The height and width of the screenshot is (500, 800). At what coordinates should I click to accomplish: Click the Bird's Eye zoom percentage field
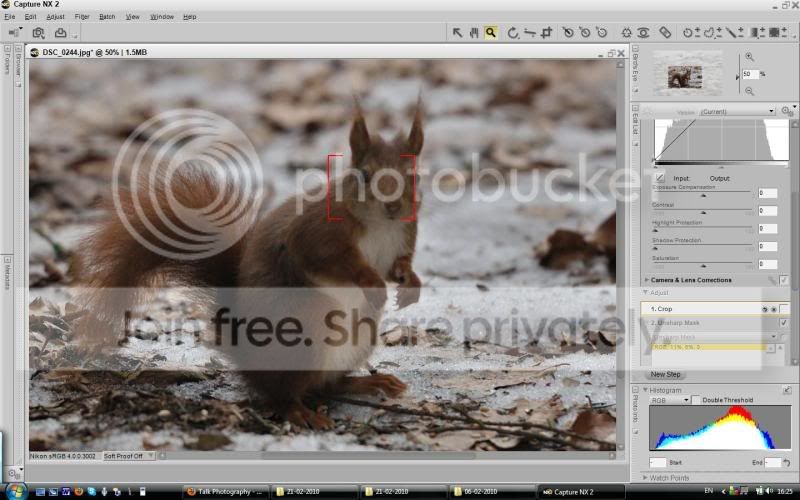[750, 74]
